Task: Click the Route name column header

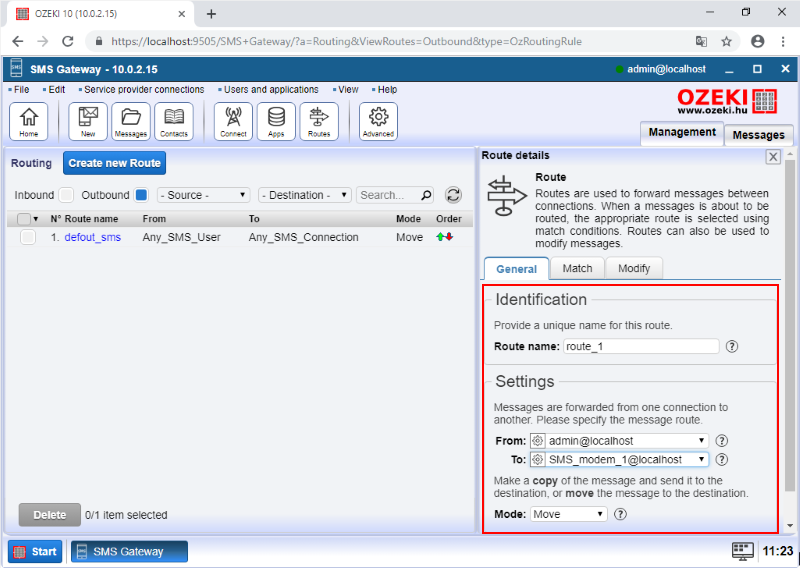Action: (91, 219)
